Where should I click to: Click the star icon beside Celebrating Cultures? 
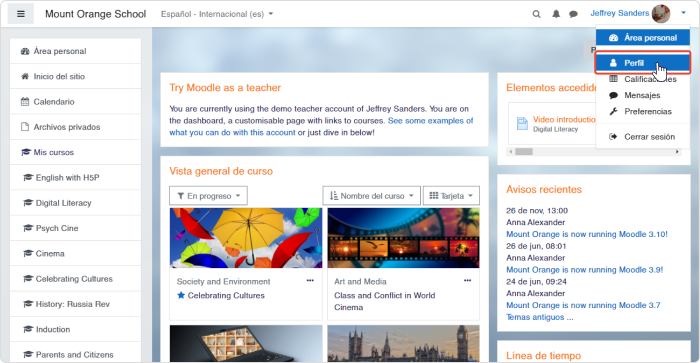pos(181,295)
